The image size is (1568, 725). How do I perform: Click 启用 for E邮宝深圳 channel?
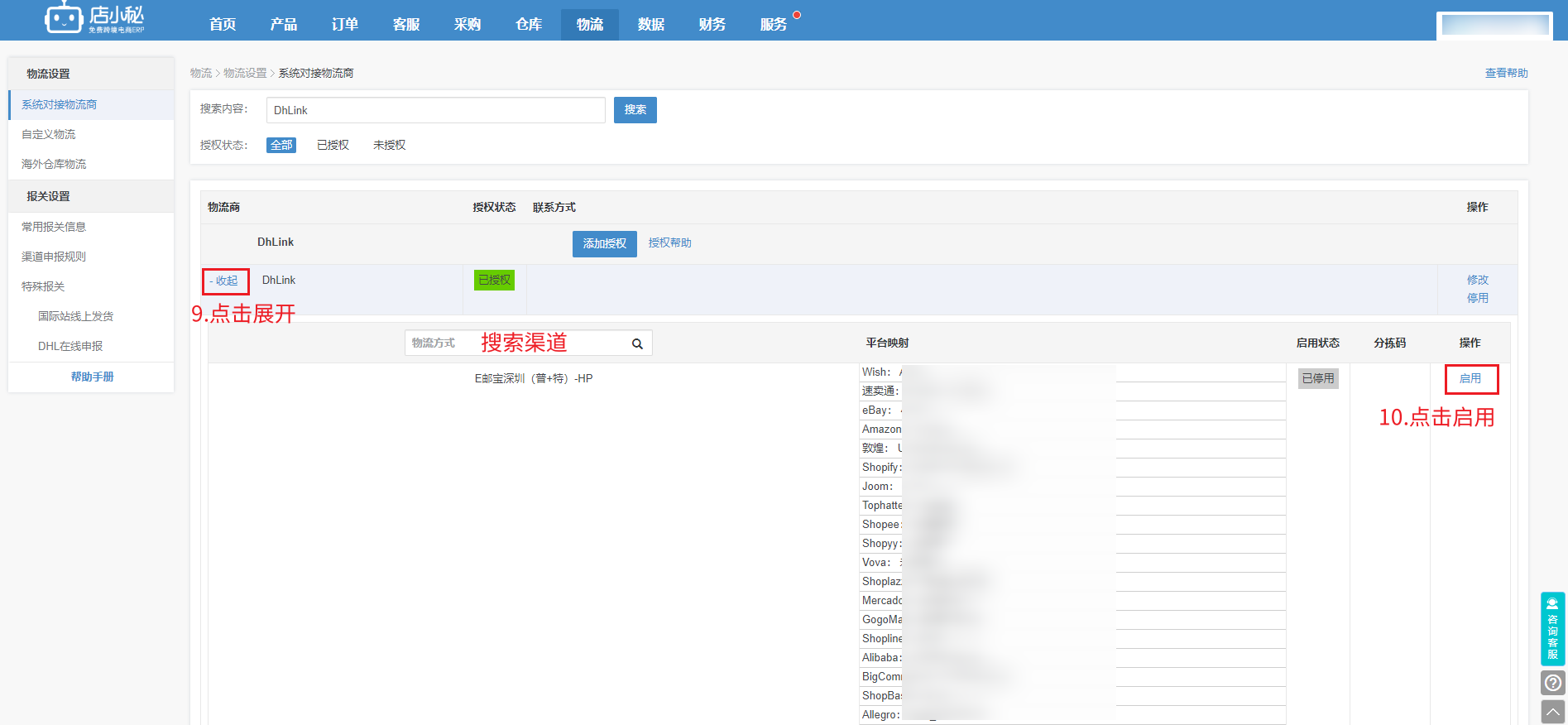pos(1470,378)
